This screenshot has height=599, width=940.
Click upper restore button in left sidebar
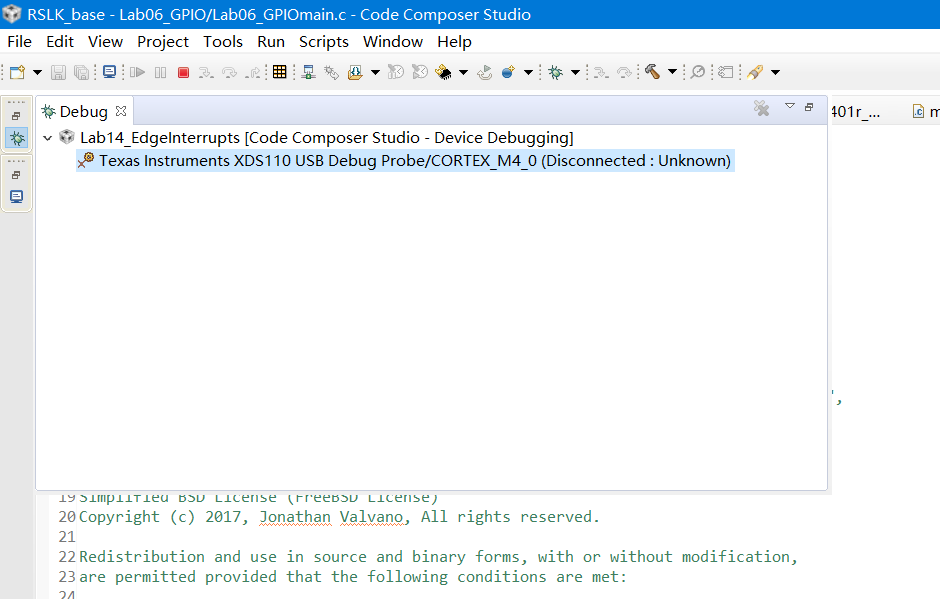tap(16, 116)
